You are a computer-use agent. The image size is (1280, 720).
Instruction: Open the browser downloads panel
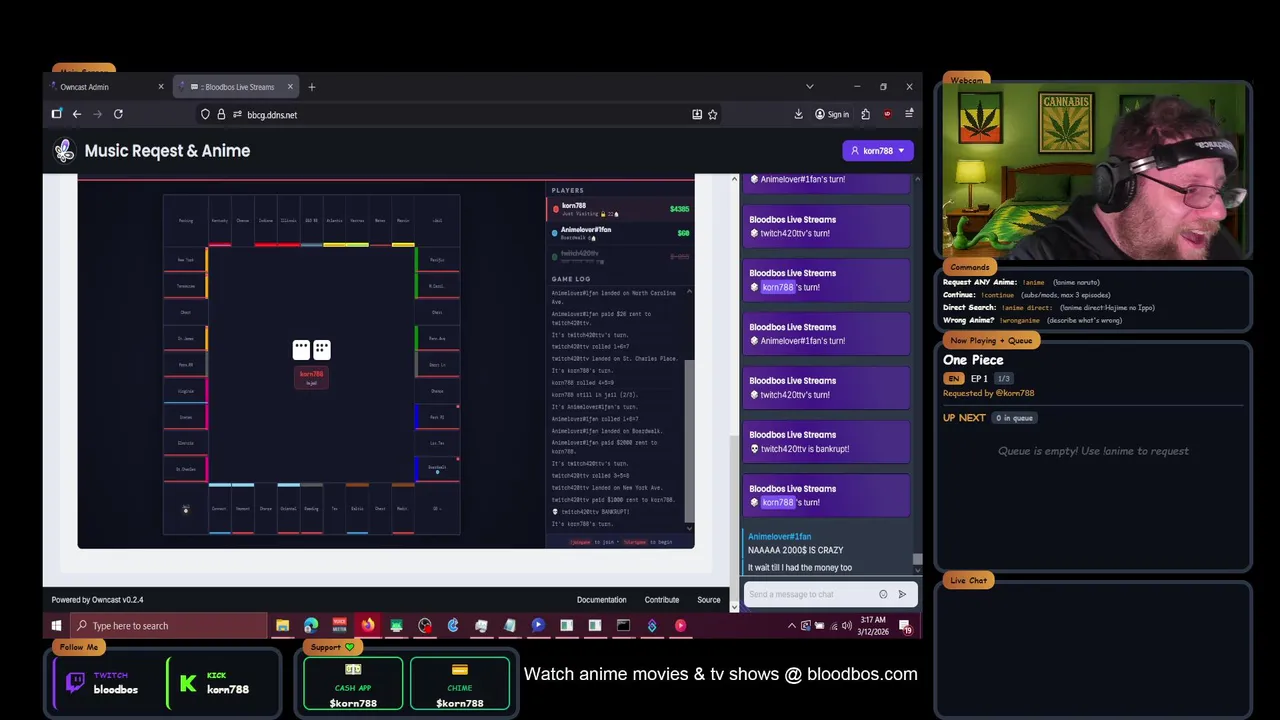(799, 114)
